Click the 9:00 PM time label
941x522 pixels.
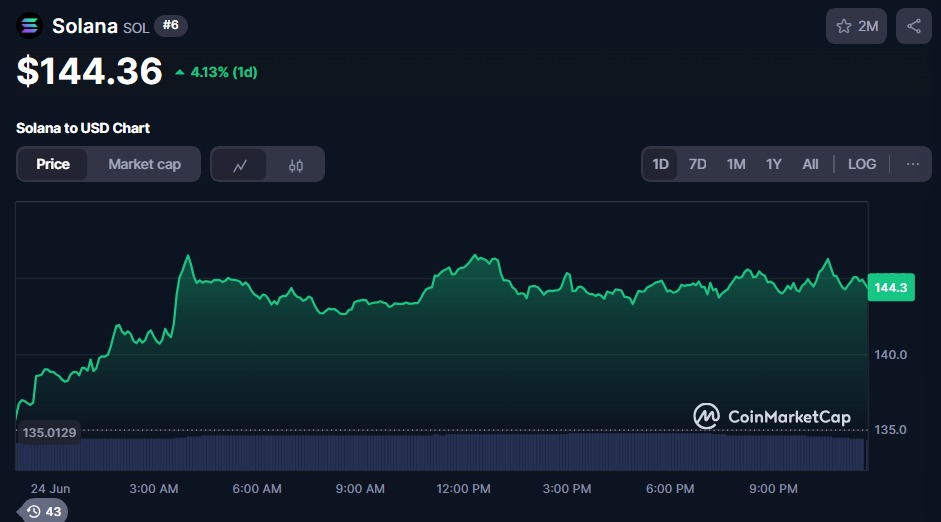[x=773, y=488]
